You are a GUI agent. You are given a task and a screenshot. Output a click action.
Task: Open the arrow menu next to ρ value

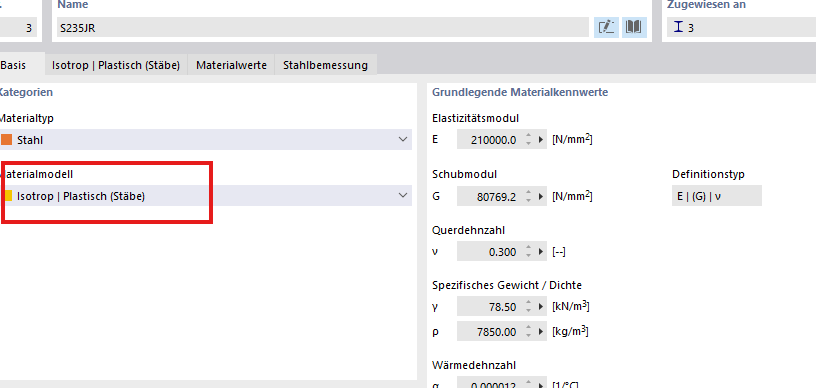click(541, 331)
